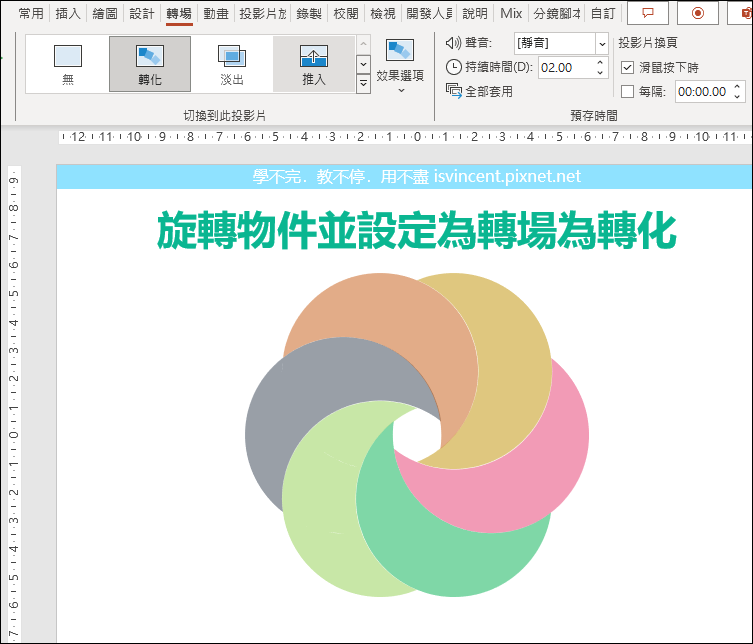This screenshot has width=753, height=644.
Task: Click the 持續時間 duration field 02.00
Action: (567, 68)
